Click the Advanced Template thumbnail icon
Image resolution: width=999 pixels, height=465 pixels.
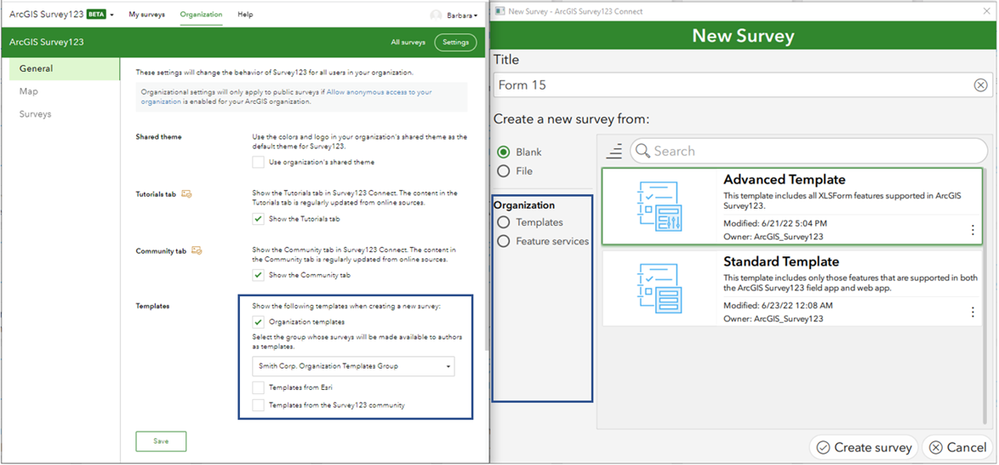pyautogui.click(x=659, y=206)
